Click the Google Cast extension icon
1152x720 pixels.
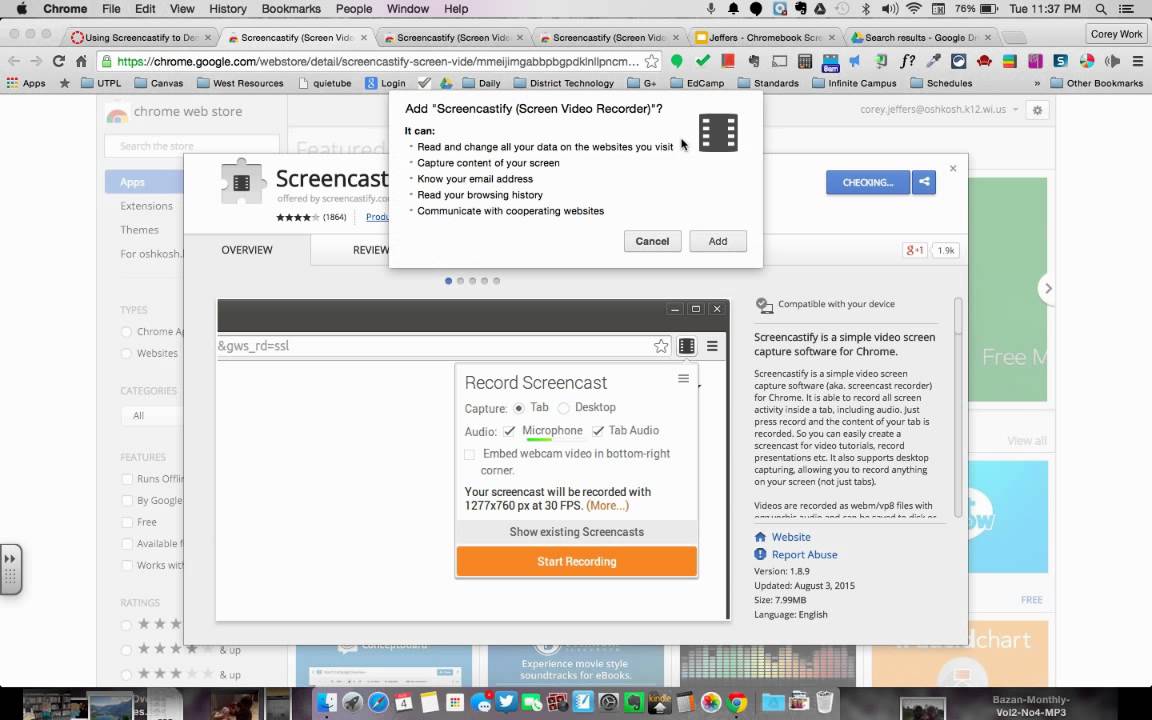[x=779, y=61]
